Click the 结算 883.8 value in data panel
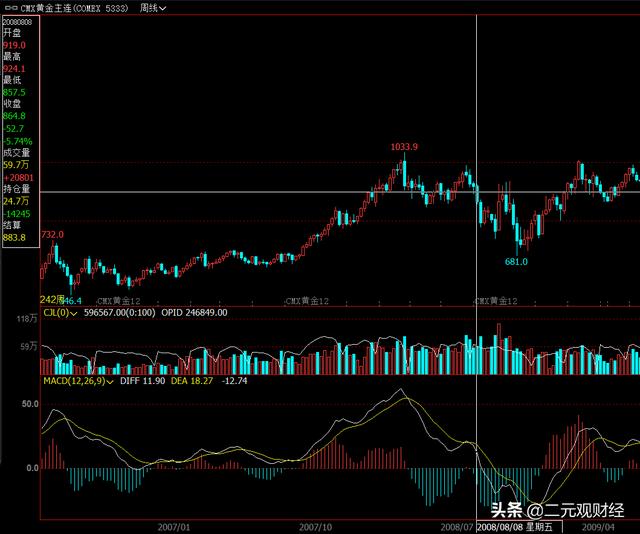Screen dimensions: 640x534 (x=14, y=237)
